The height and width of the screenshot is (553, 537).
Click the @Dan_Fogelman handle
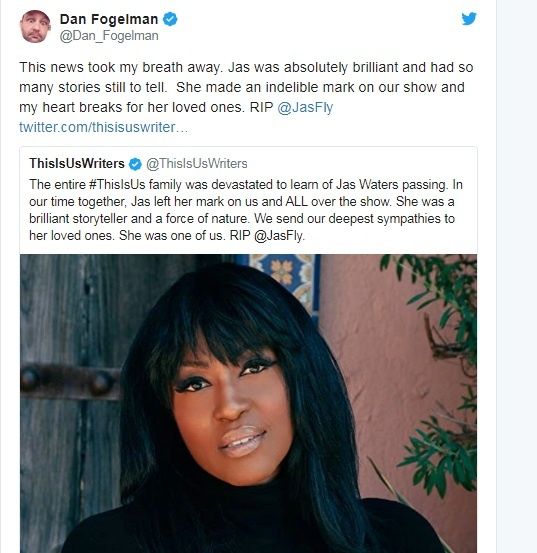109,36
